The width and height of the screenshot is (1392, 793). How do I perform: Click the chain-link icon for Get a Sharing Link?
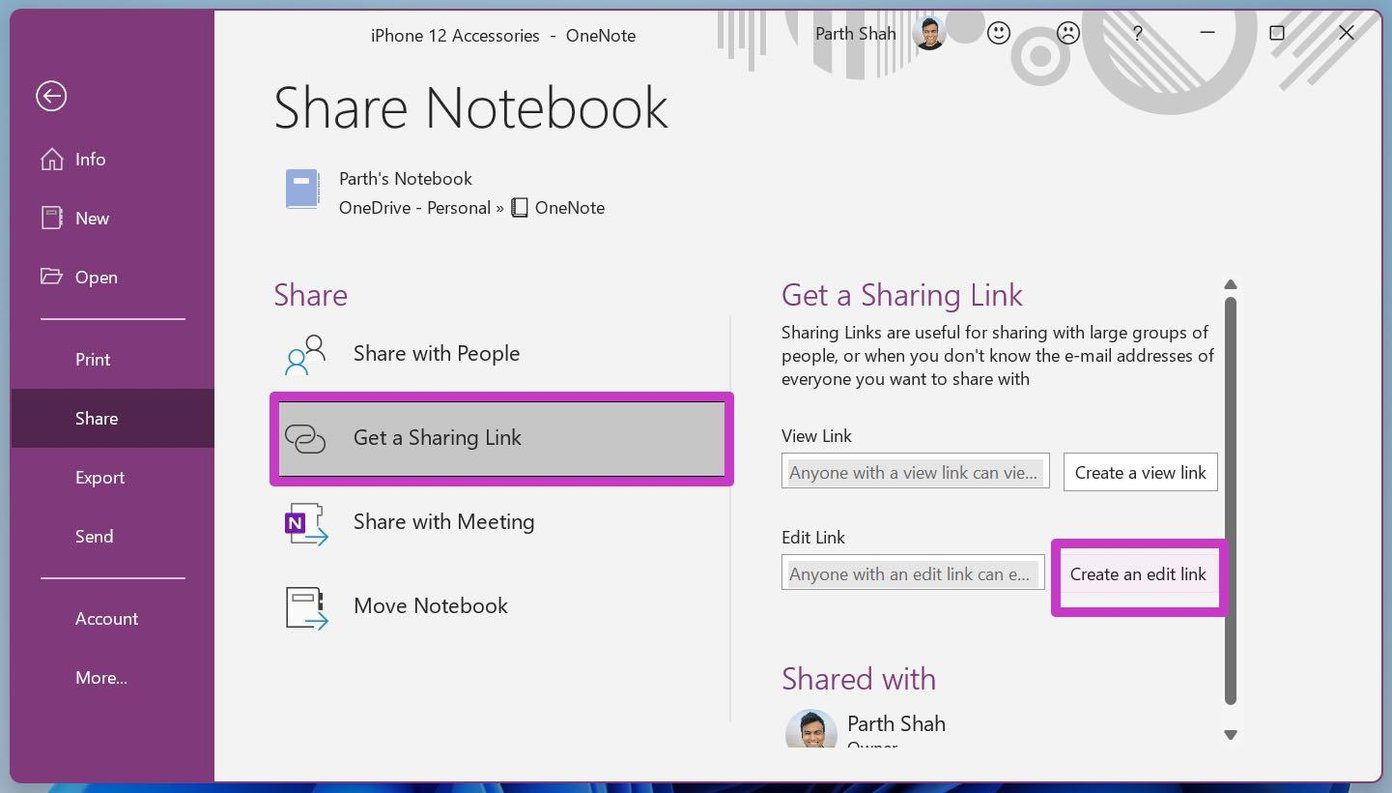pos(305,438)
